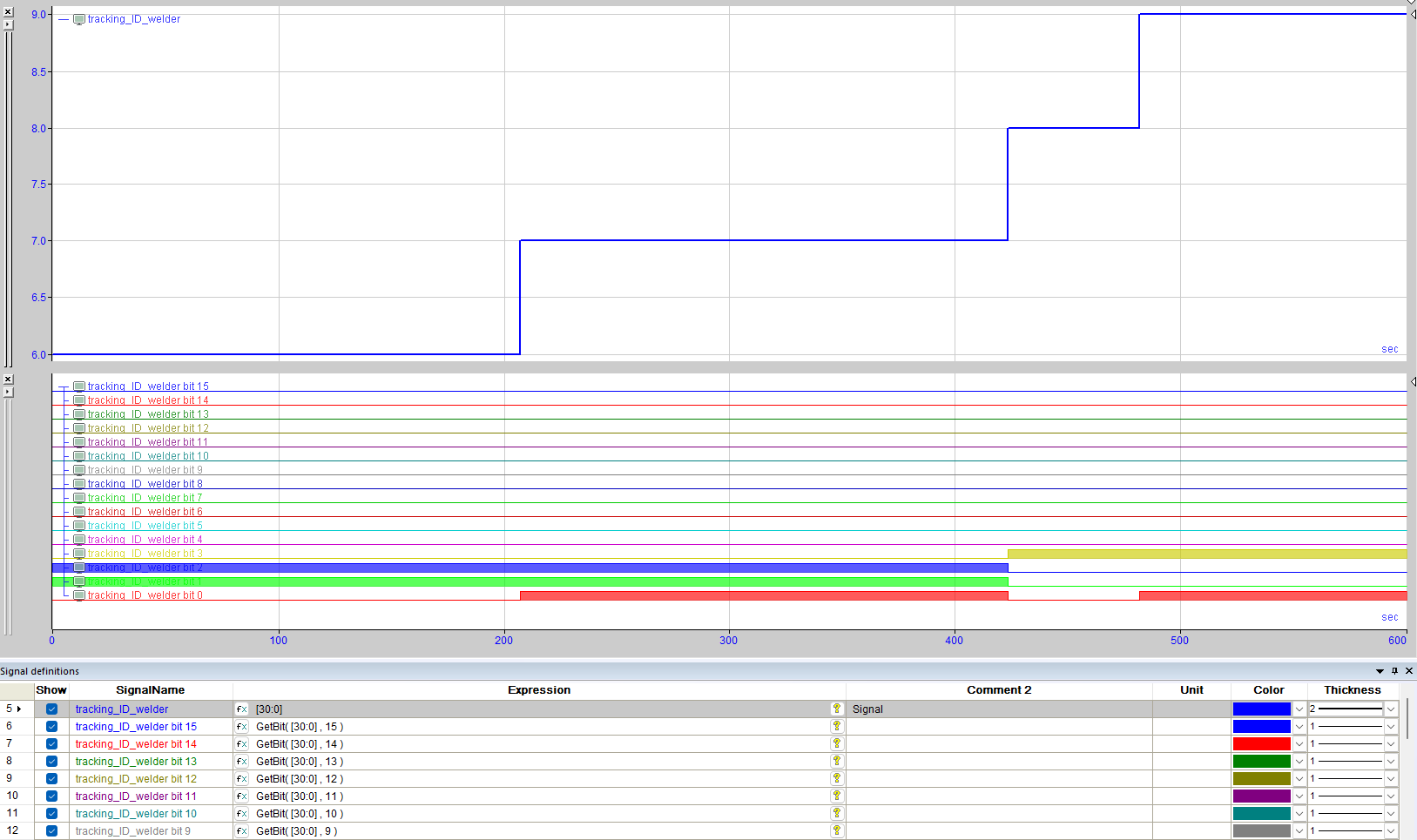The image size is (1417, 840).
Task: Open expression builder for bit 15 row
Action: pos(242,727)
